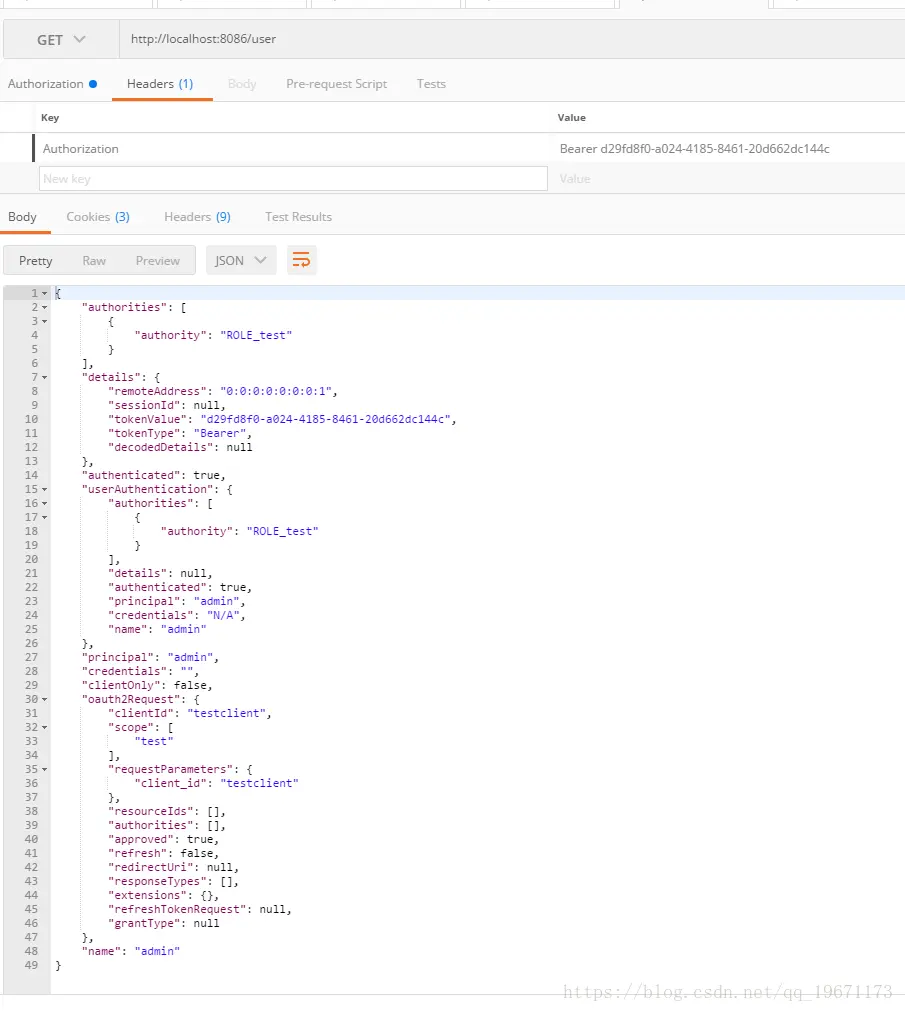Image resolution: width=905 pixels, height=1012 pixels.
Task: Click the Bearer token header value
Action: coord(695,148)
